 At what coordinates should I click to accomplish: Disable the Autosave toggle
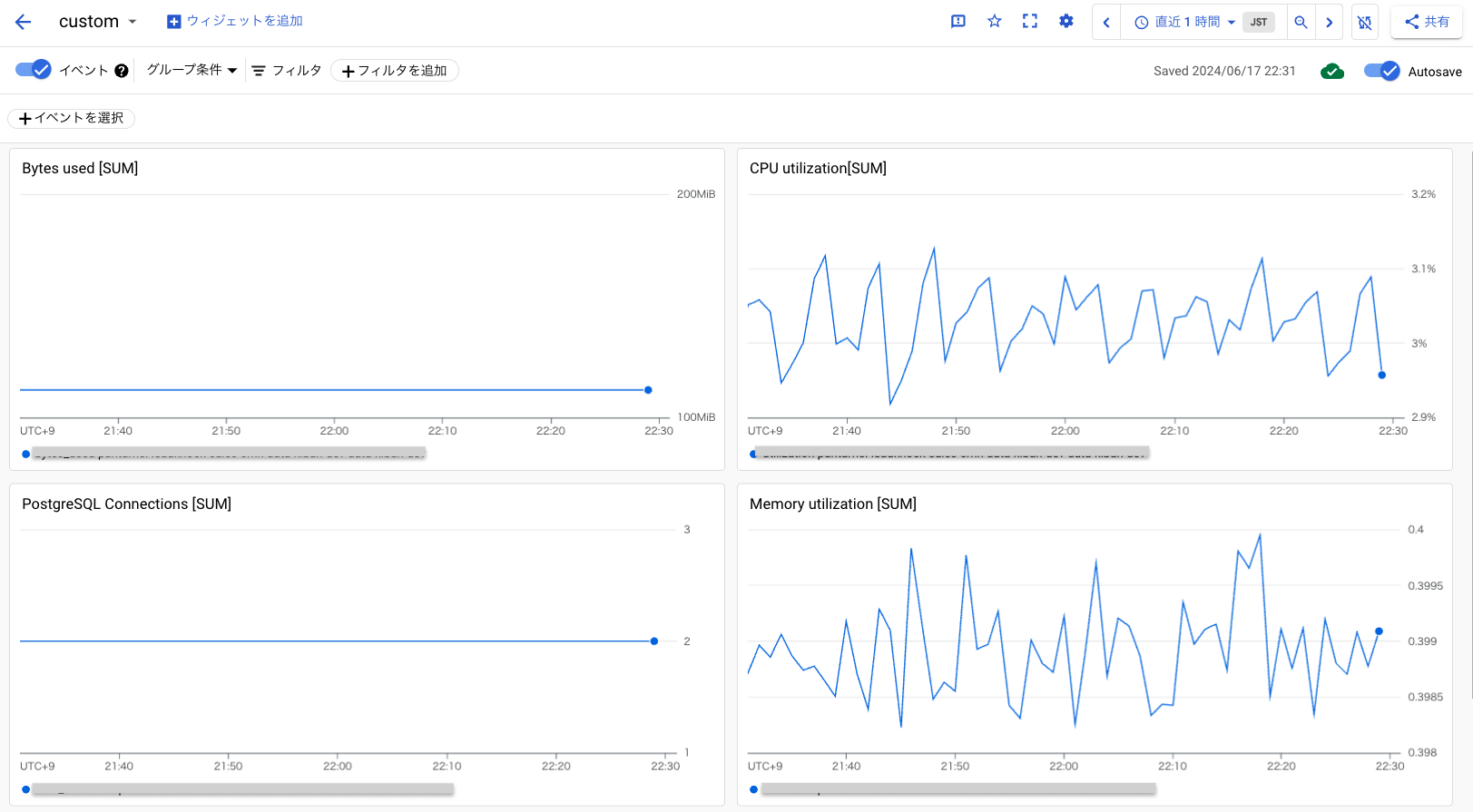pyautogui.click(x=1382, y=71)
